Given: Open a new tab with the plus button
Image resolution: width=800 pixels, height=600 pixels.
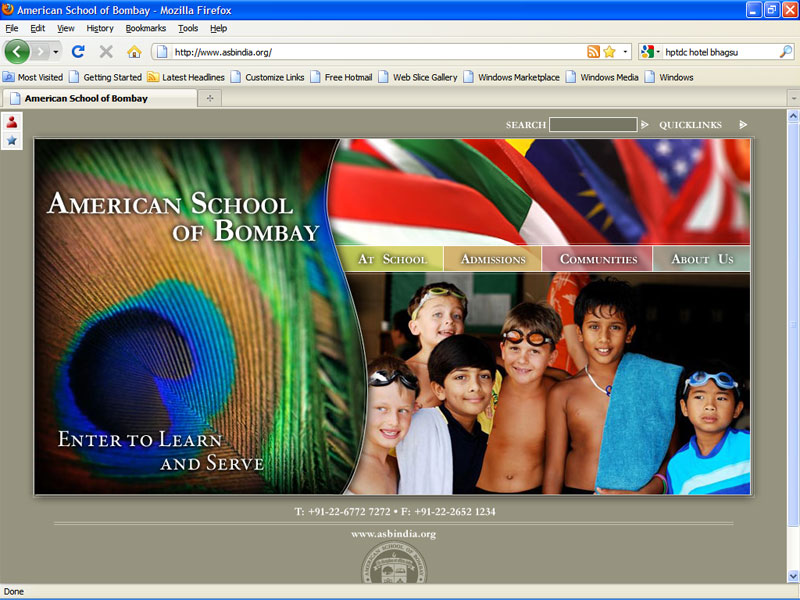Looking at the screenshot, I should (x=210, y=98).
